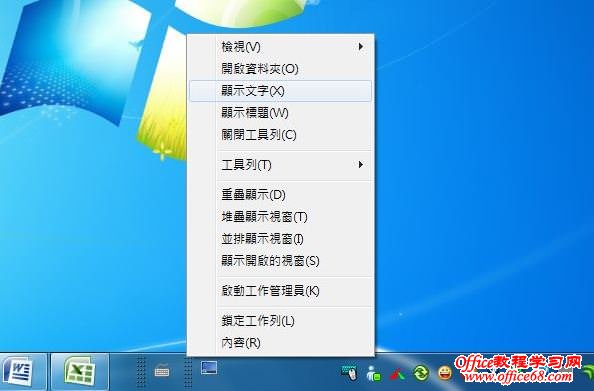Screen dimensions: 594x391
Task: Select 關閉工具列(C) menu entry
Action: [280, 135]
